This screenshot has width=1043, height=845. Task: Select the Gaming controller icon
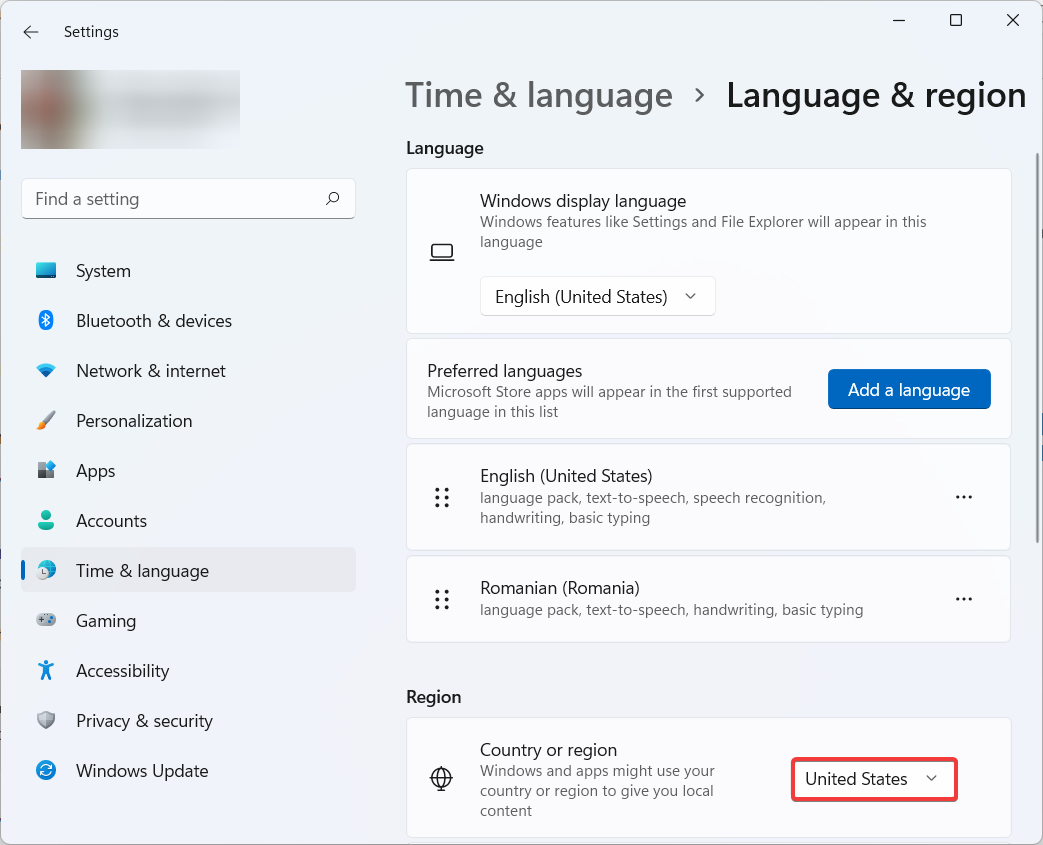pyautogui.click(x=46, y=621)
